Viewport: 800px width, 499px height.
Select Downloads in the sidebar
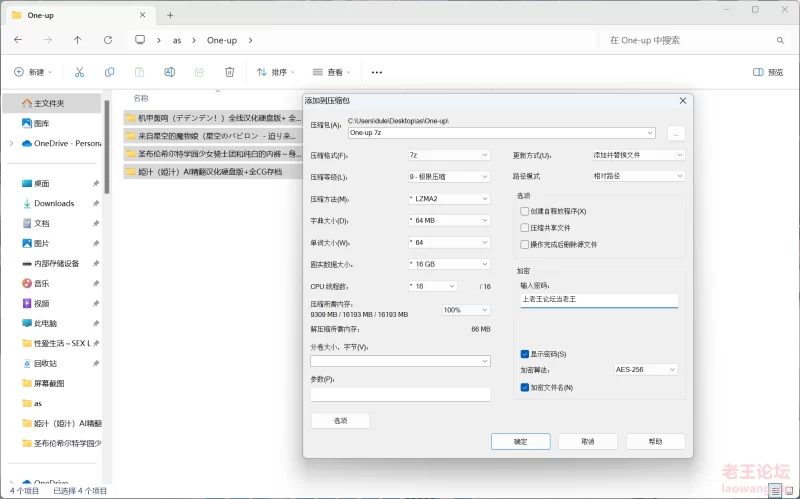click(54, 203)
